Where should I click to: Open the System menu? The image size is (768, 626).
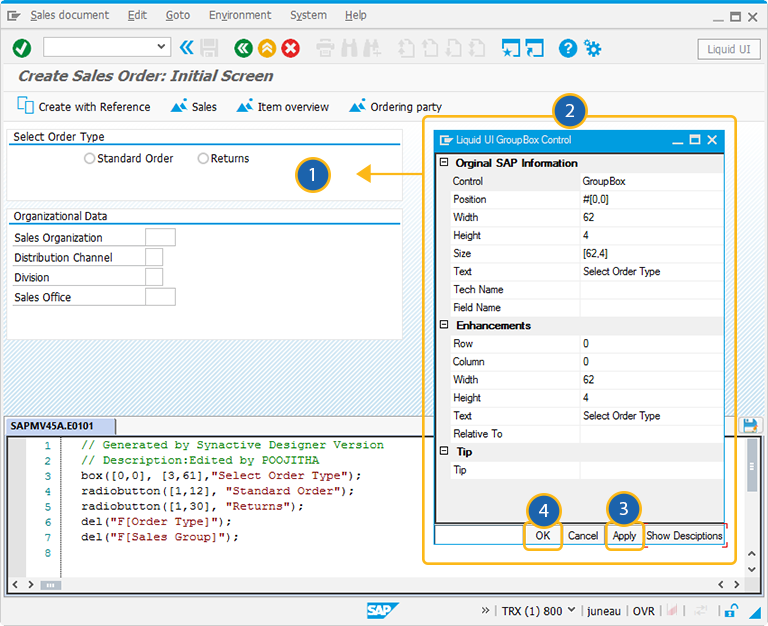coord(308,15)
